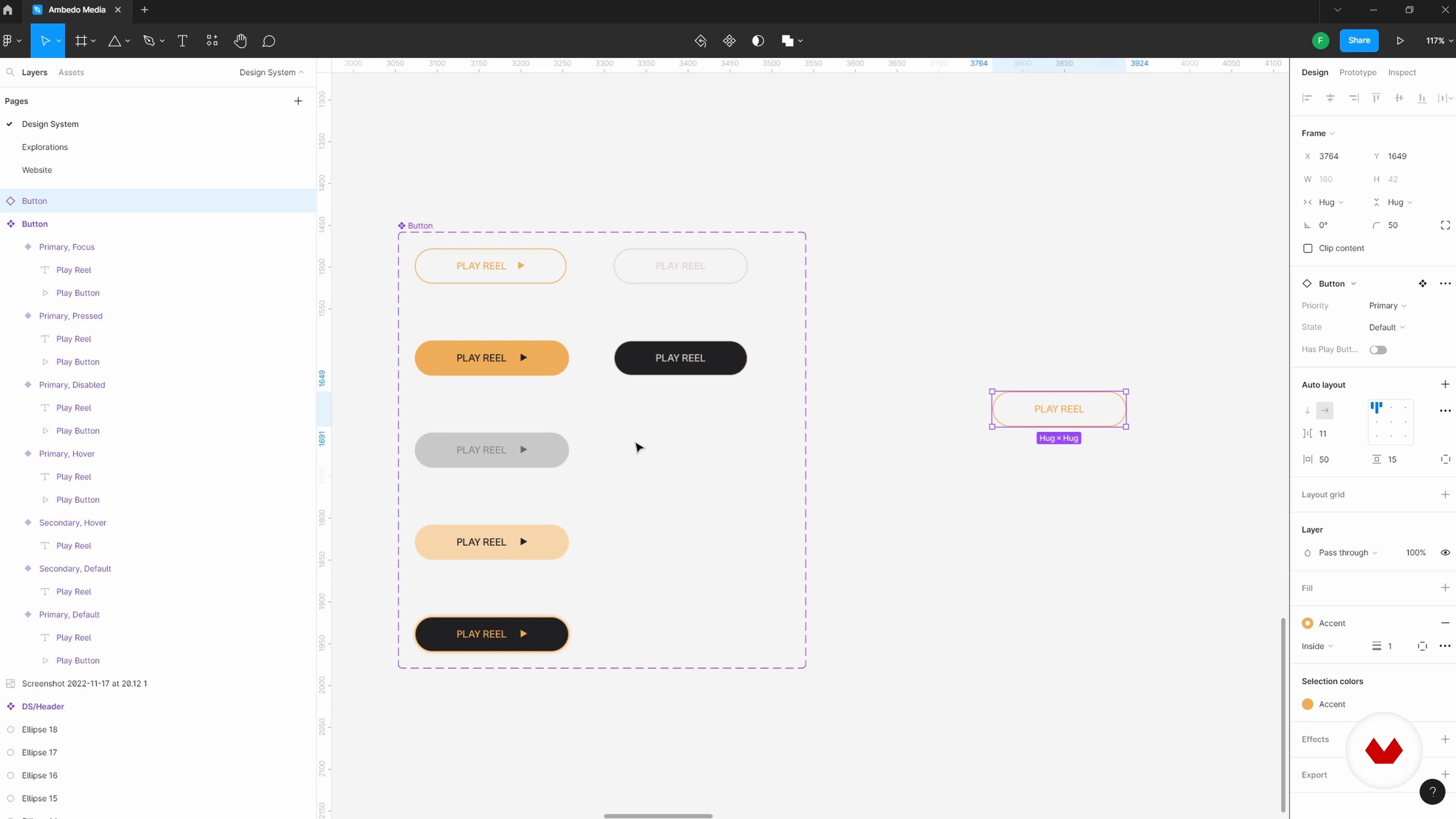Select the Comment tool
This screenshot has width=1456, height=819.
click(x=269, y=41)
